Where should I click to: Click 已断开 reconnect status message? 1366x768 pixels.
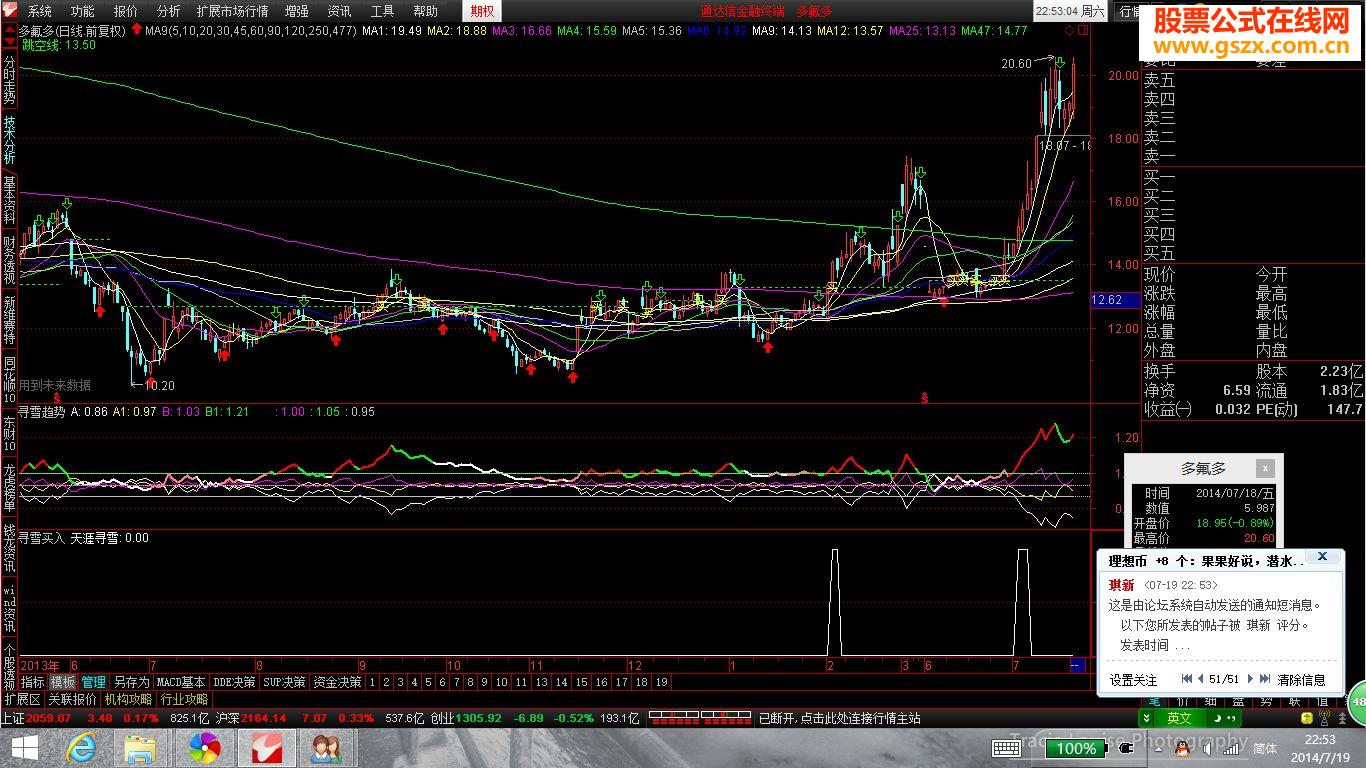pyautogui.click(x=840, y=718)
